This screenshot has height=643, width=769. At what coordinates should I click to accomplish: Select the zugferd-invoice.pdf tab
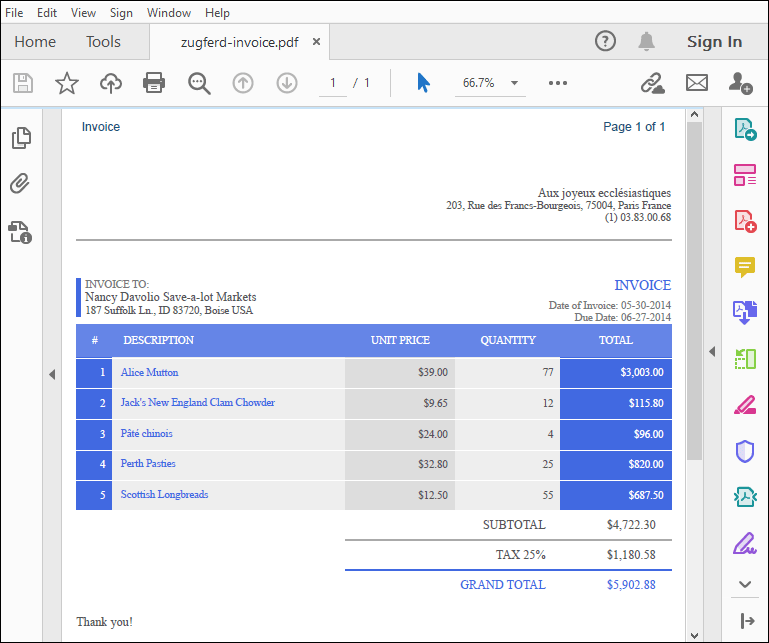[239, 42]
